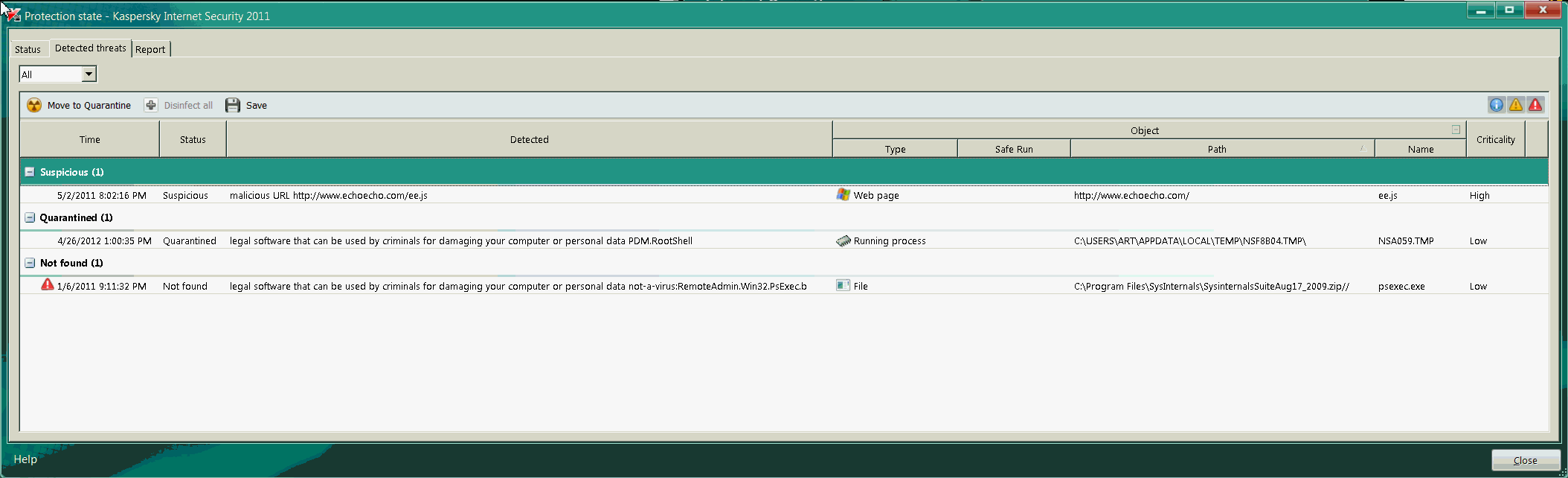Select the Detected threats tab

click(91, 48)
